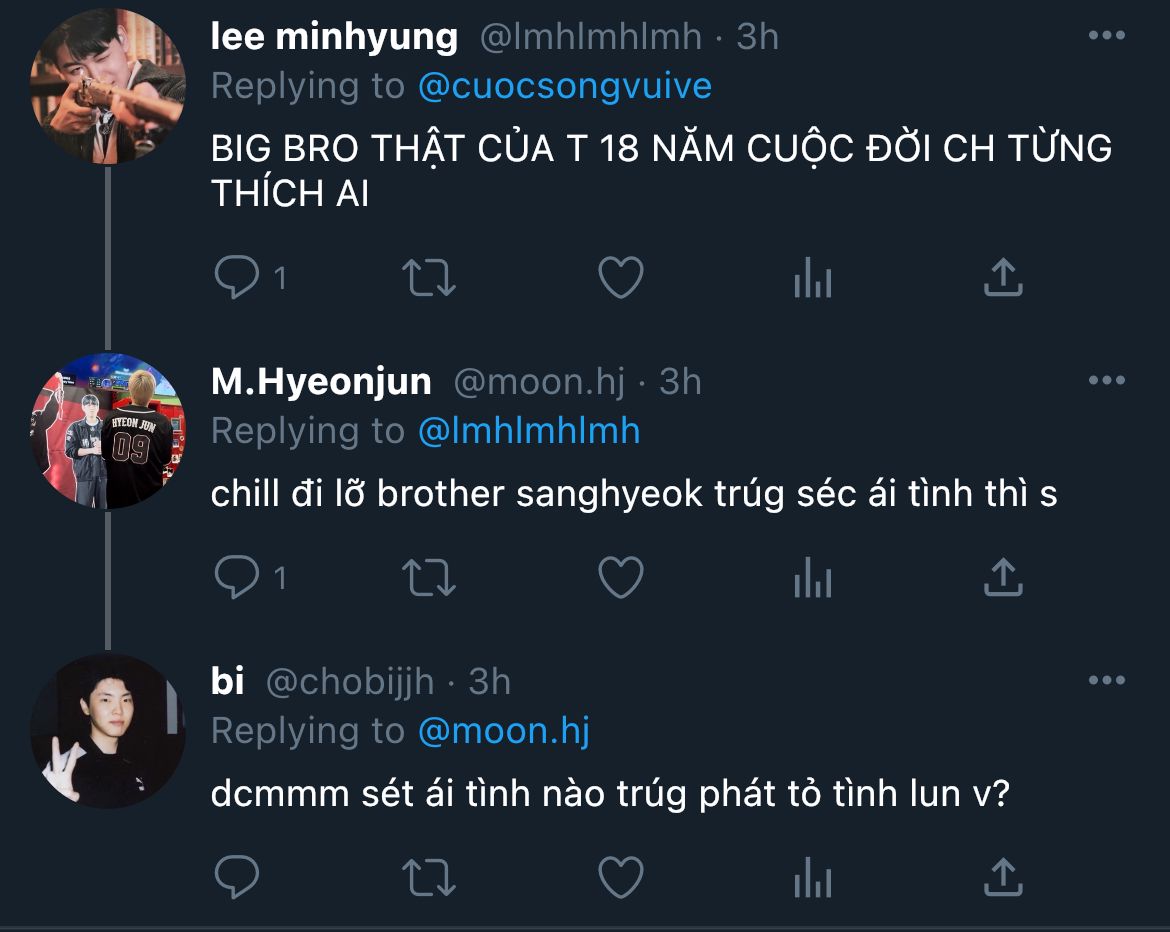
Task: Open lee minhyung's profile picture
Action: coord(108,86)
